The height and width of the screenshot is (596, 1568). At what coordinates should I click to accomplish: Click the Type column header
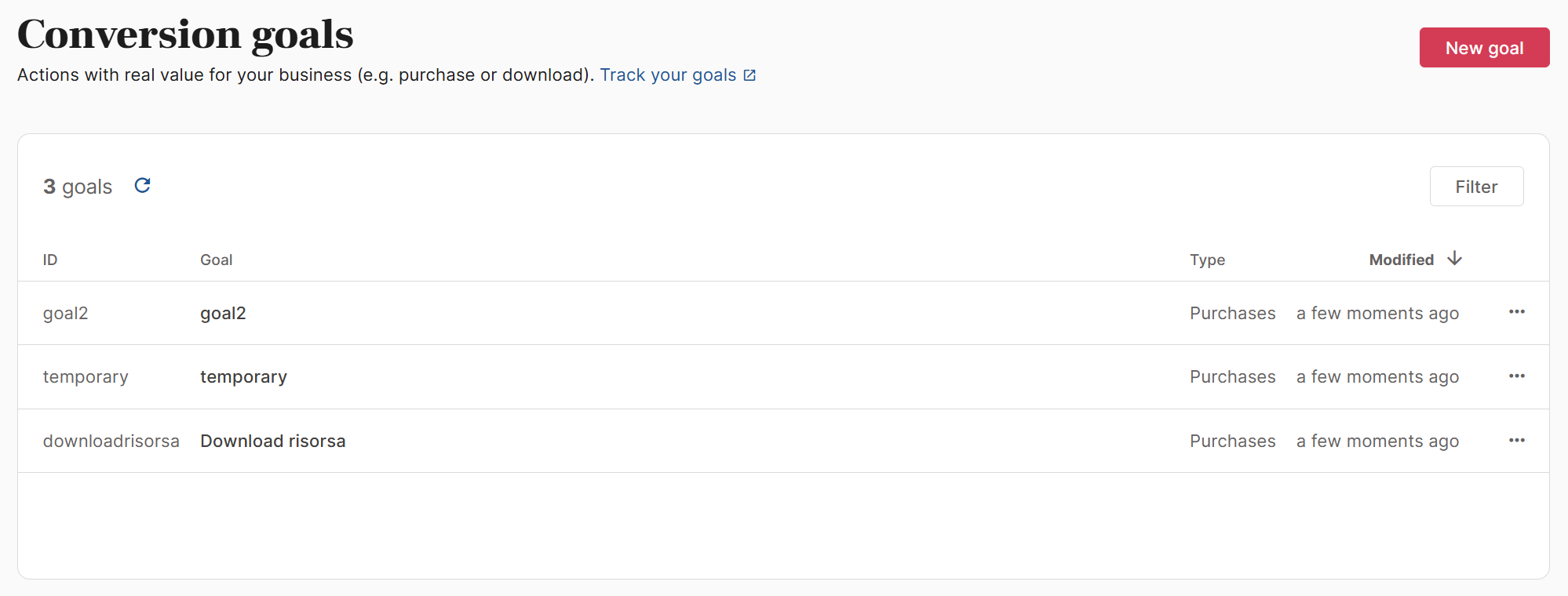click(1207, 260)
